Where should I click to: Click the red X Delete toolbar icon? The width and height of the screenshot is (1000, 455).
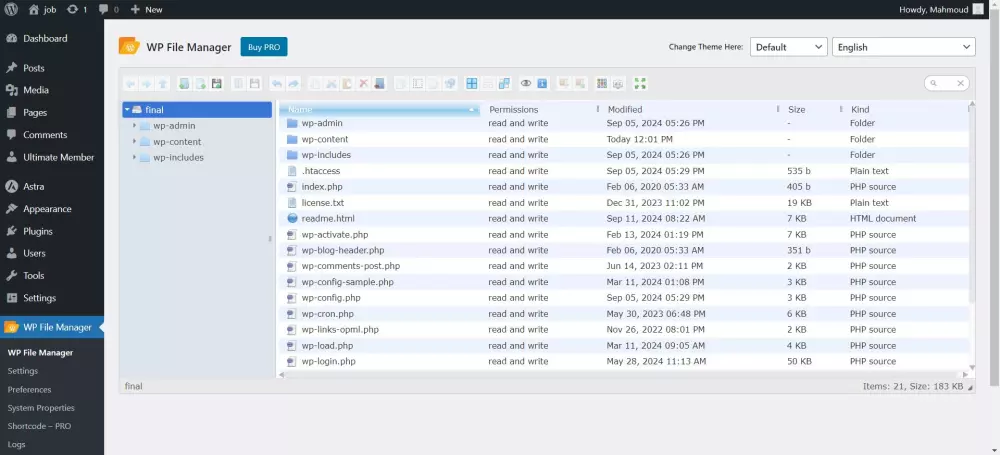click(x=364, y=84)
